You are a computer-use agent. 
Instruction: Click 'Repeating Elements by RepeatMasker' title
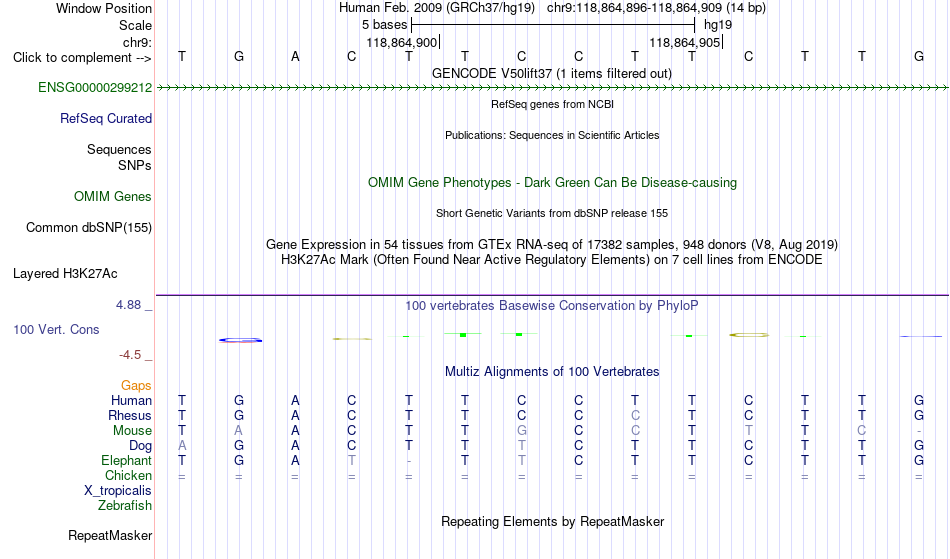pyautogui.click(x=553, y=522)
